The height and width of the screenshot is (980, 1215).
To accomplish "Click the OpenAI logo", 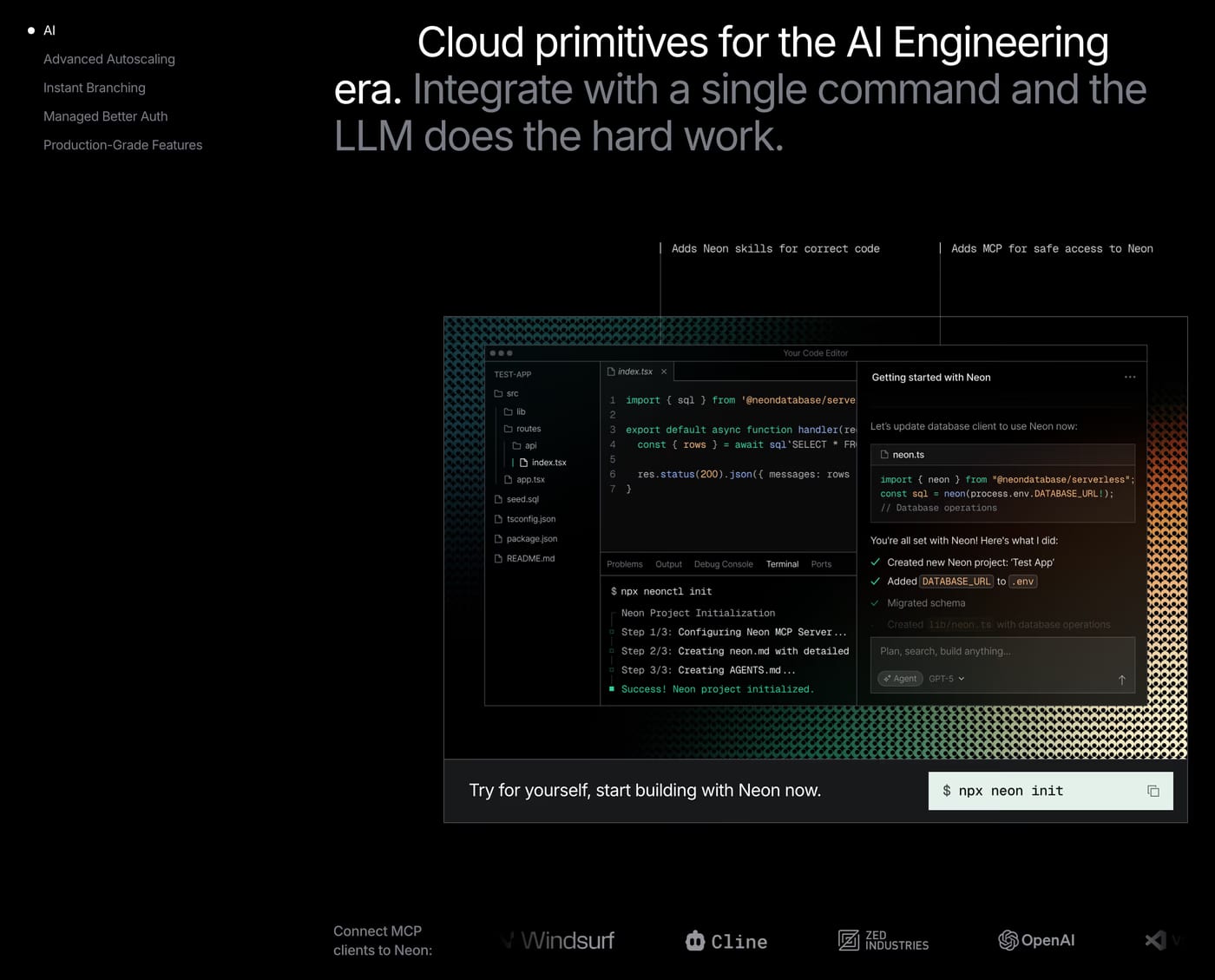I will click(1036, 940).
